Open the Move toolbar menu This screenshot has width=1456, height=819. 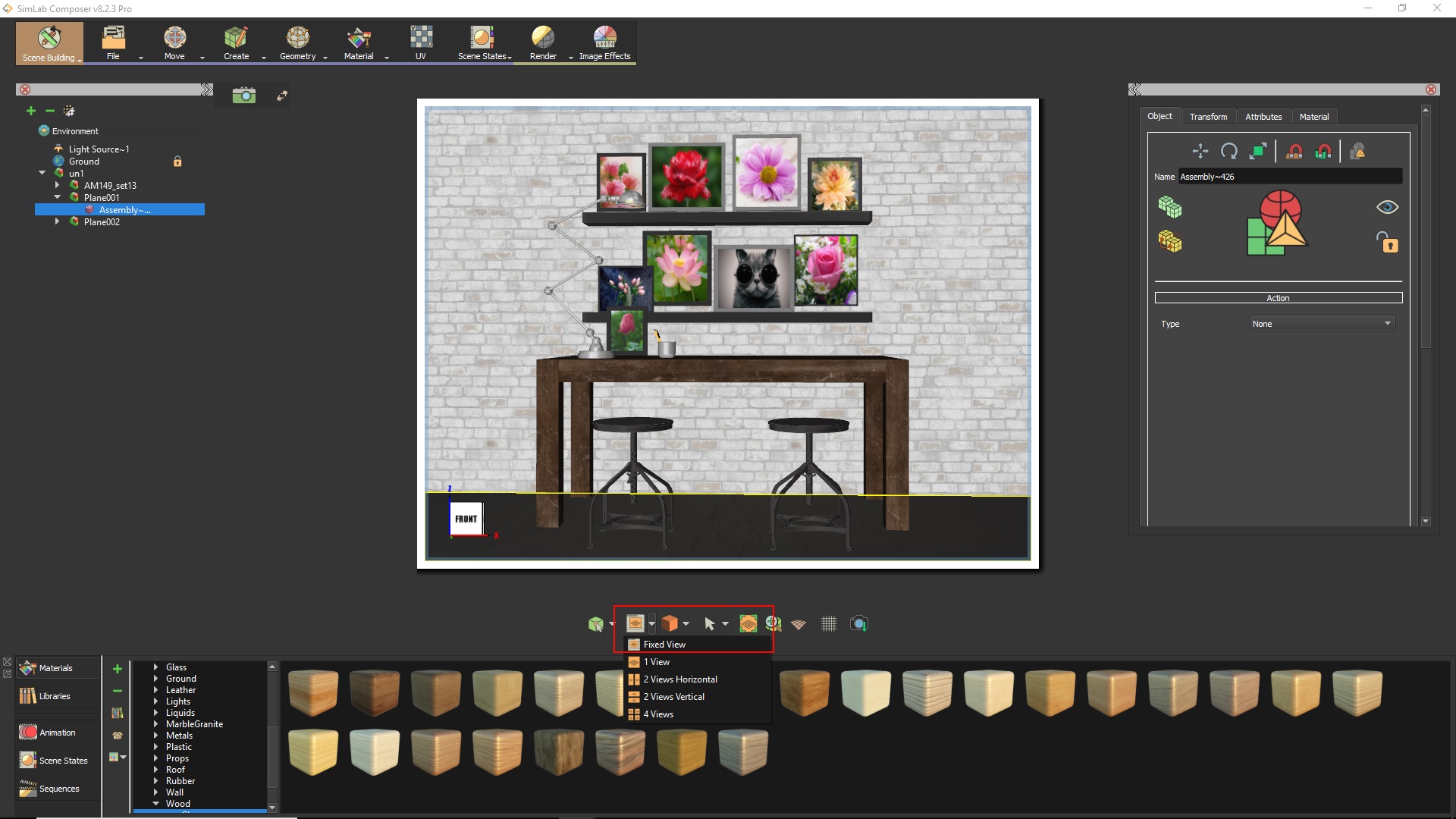point(174,43)
